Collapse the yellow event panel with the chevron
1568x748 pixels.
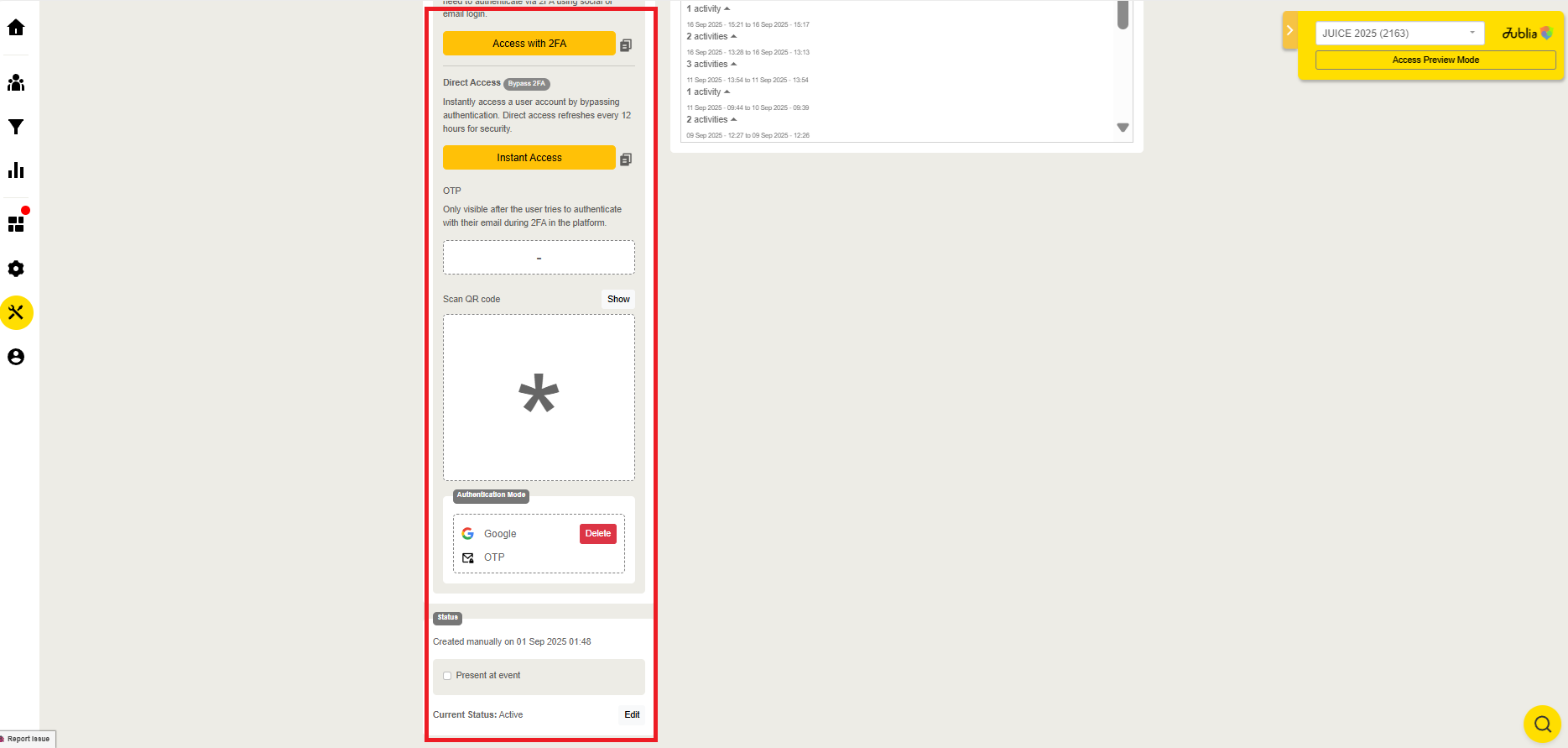[1290, 30]
